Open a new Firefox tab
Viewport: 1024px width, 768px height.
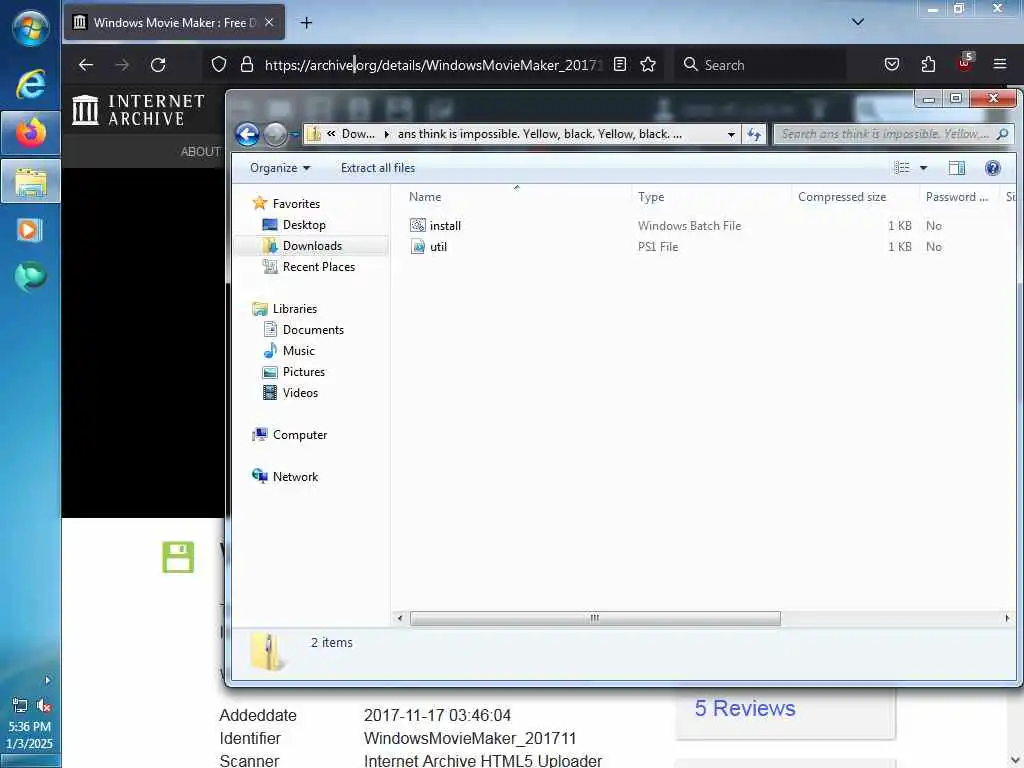tap(306, 23)
